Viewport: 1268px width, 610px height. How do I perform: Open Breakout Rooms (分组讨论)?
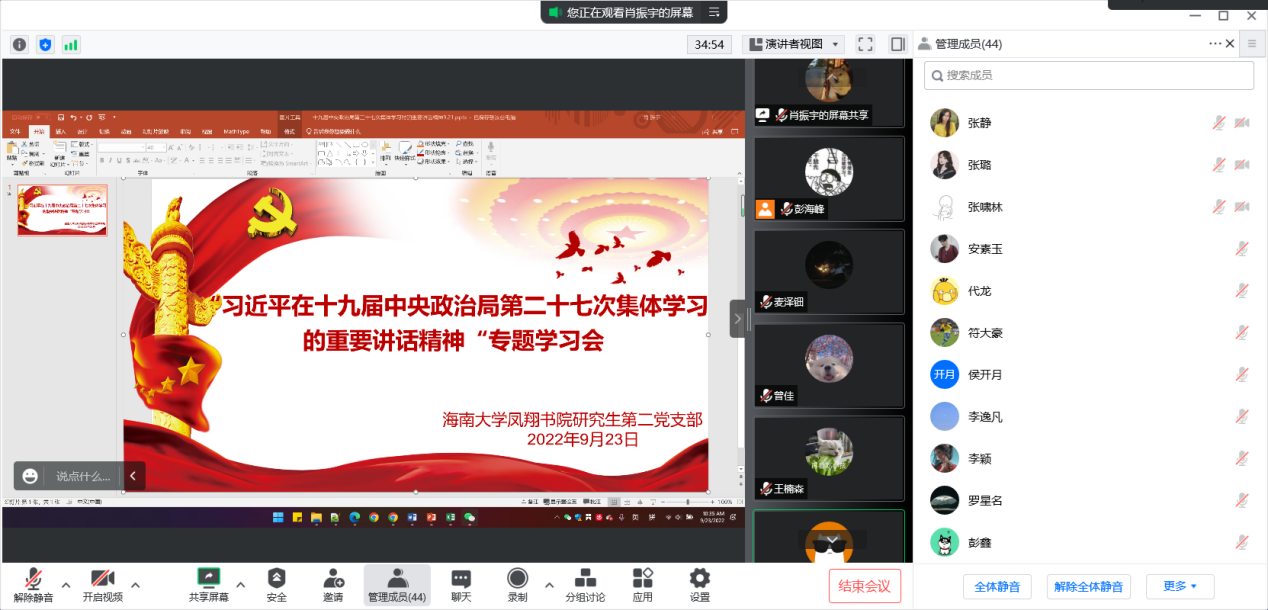(585, 584)
